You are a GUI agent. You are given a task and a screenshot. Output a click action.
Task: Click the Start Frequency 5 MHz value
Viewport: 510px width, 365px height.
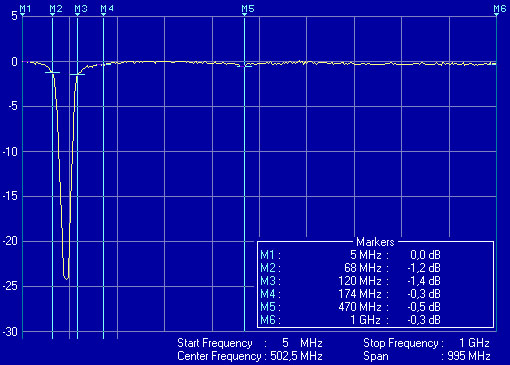tap(302, 343)
